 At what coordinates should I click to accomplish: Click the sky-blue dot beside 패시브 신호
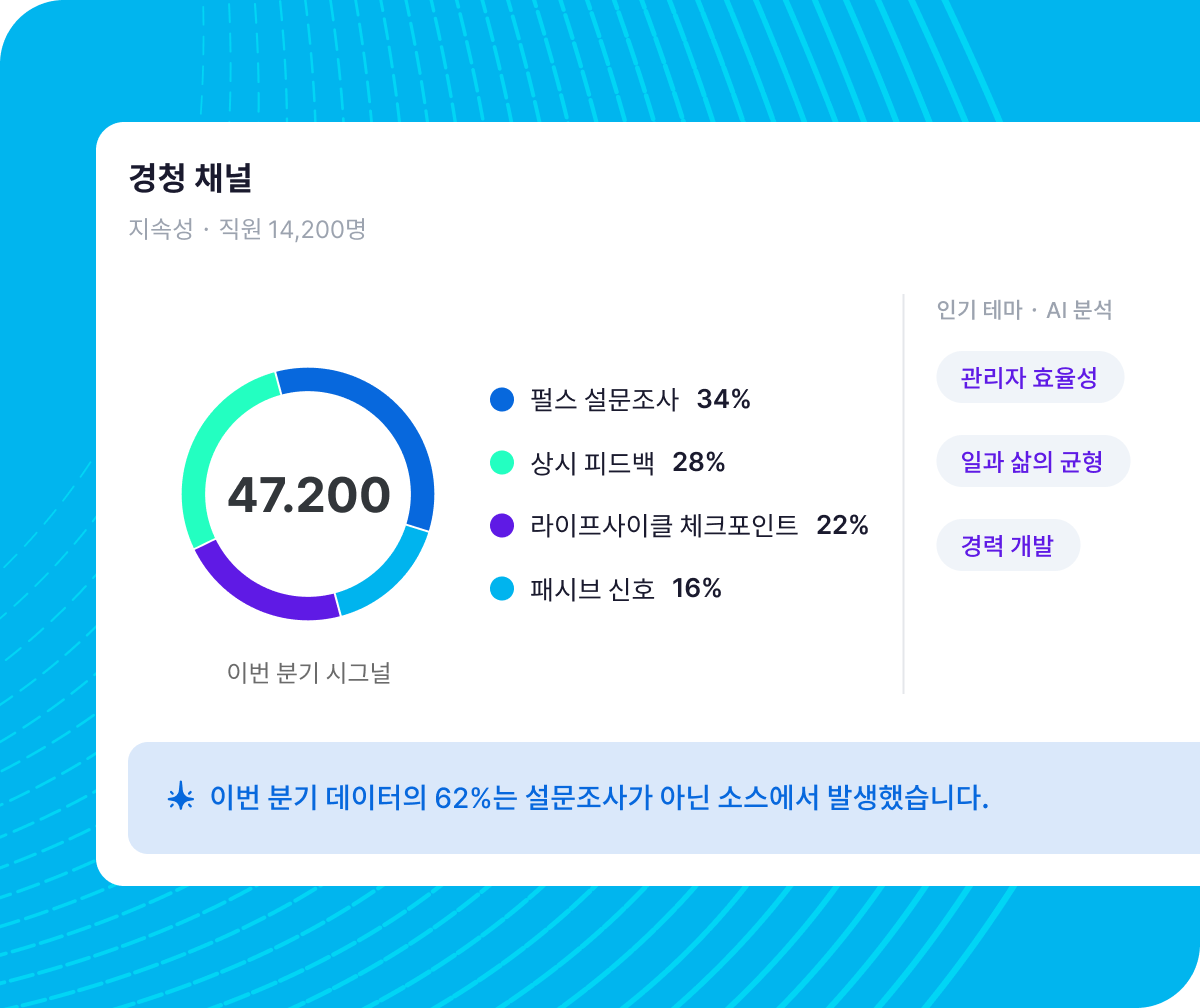click(502, 588)
